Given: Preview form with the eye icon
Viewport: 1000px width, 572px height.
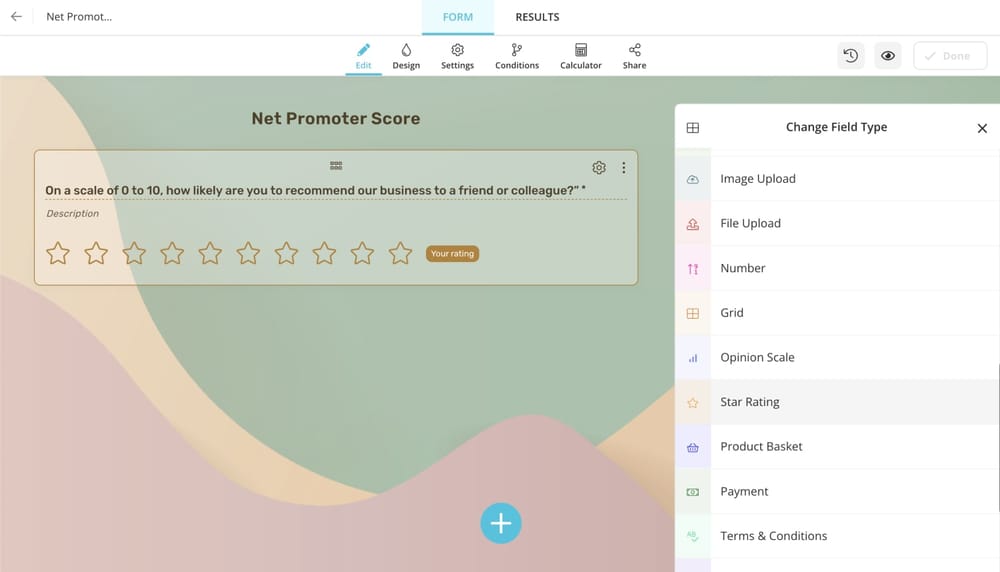Looking at the screenshot, I should (x=887, y=56).
